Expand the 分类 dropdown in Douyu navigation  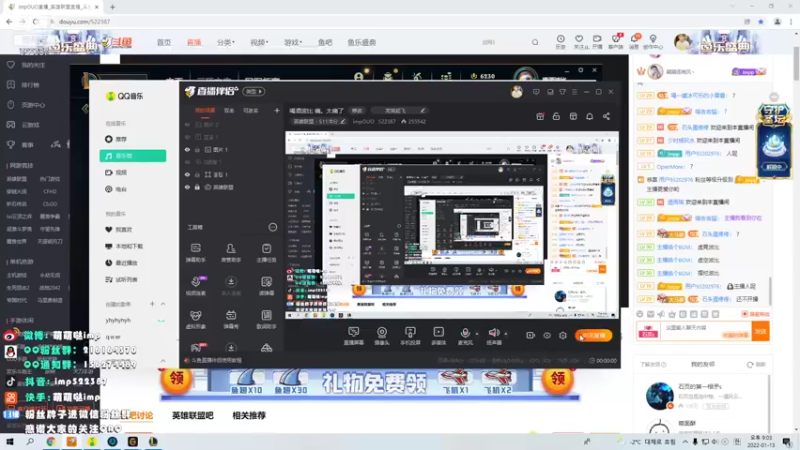pos(226,42)
